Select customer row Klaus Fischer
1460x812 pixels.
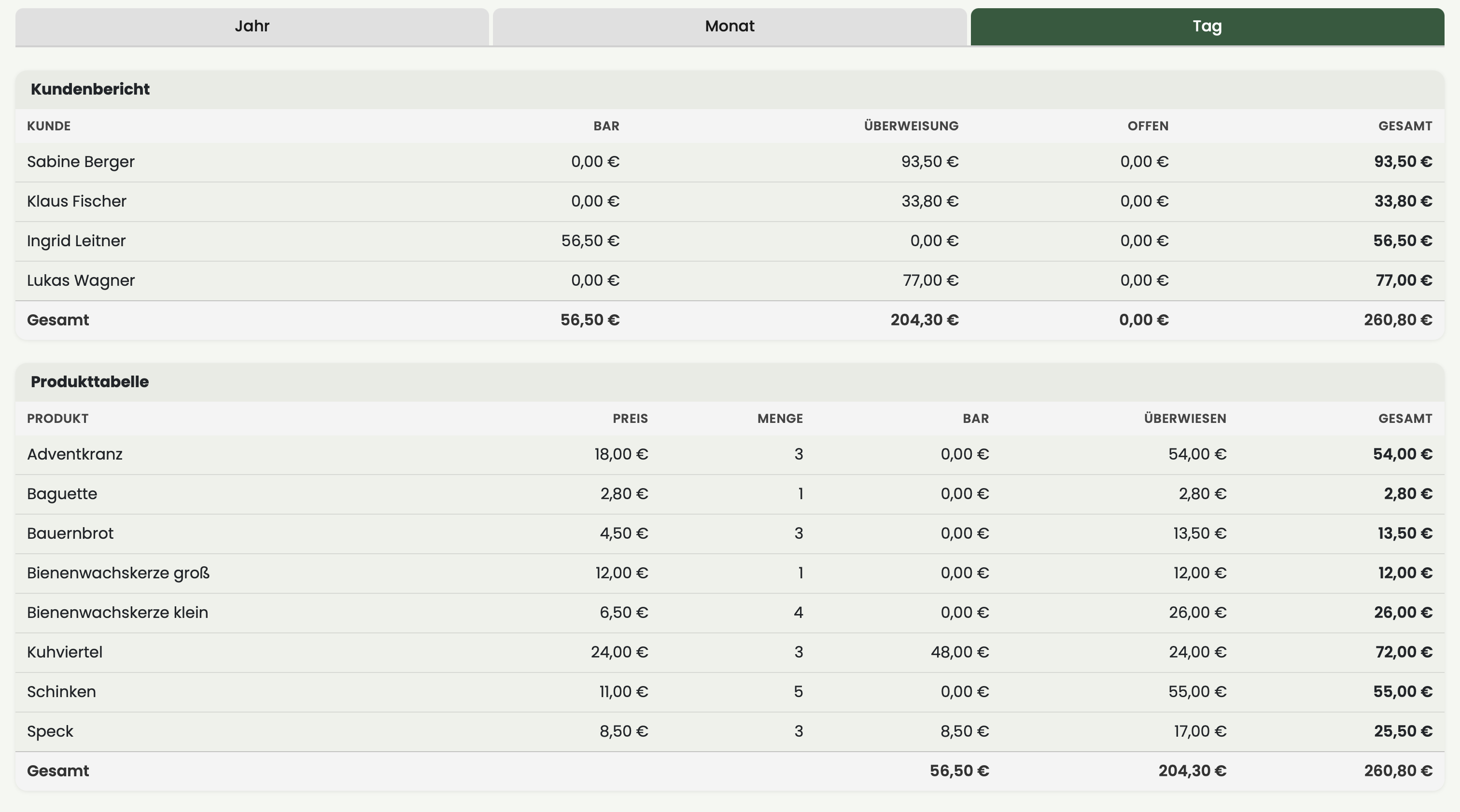pyautogui.click(x=730, y=202)
